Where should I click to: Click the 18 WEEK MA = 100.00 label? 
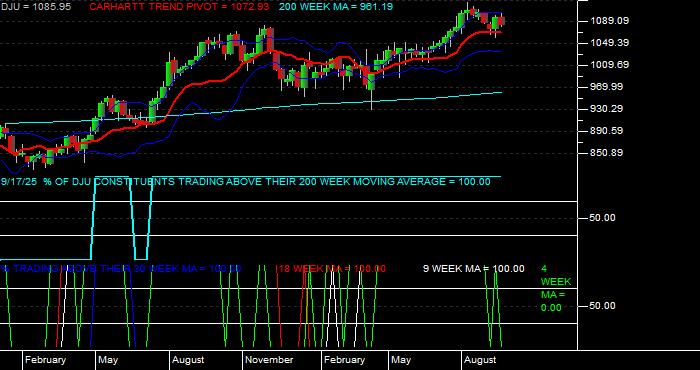[332, 269]
